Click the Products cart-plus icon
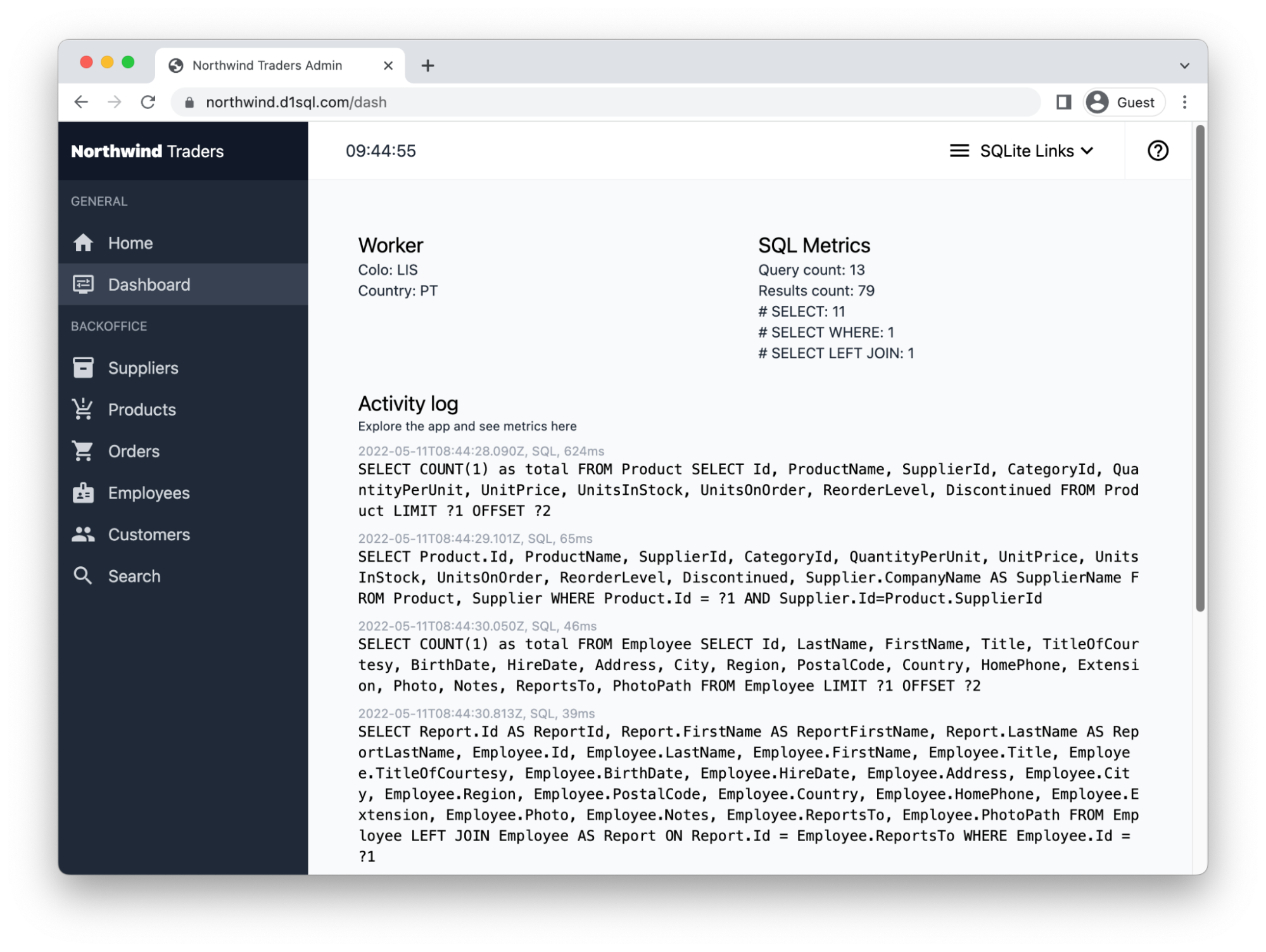The image size is (1266, 952). pyautogui.click(x=83, y=409)
